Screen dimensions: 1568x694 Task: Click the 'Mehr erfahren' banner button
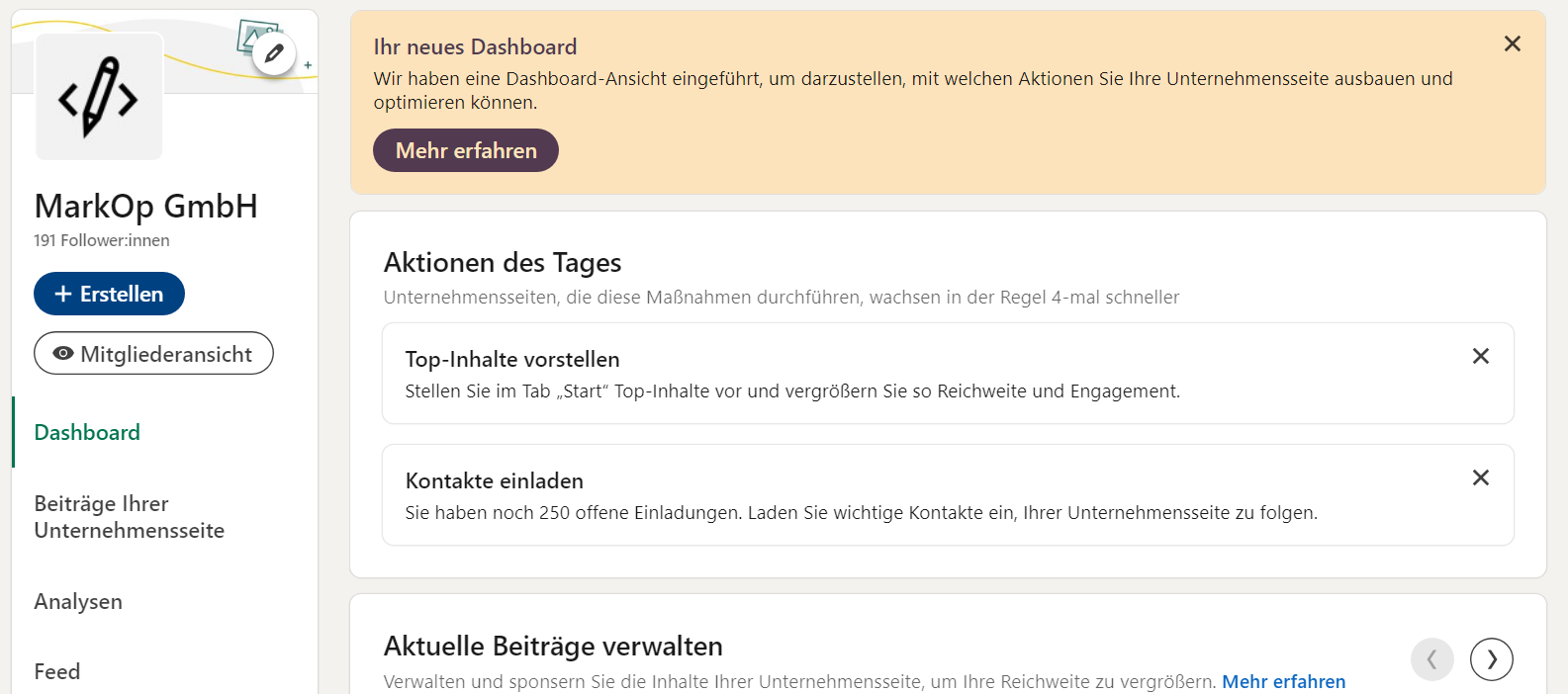pos(466,150)
